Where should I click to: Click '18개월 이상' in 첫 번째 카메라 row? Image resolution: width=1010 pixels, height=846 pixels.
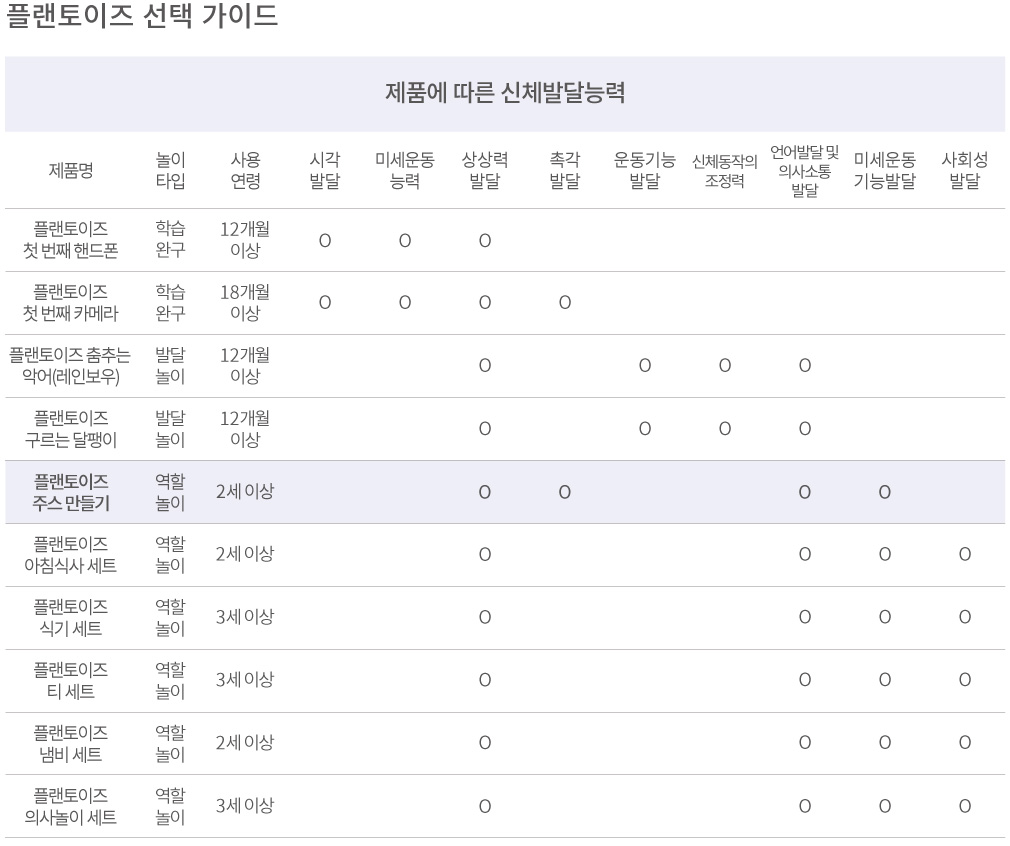[x=245, y=302]
